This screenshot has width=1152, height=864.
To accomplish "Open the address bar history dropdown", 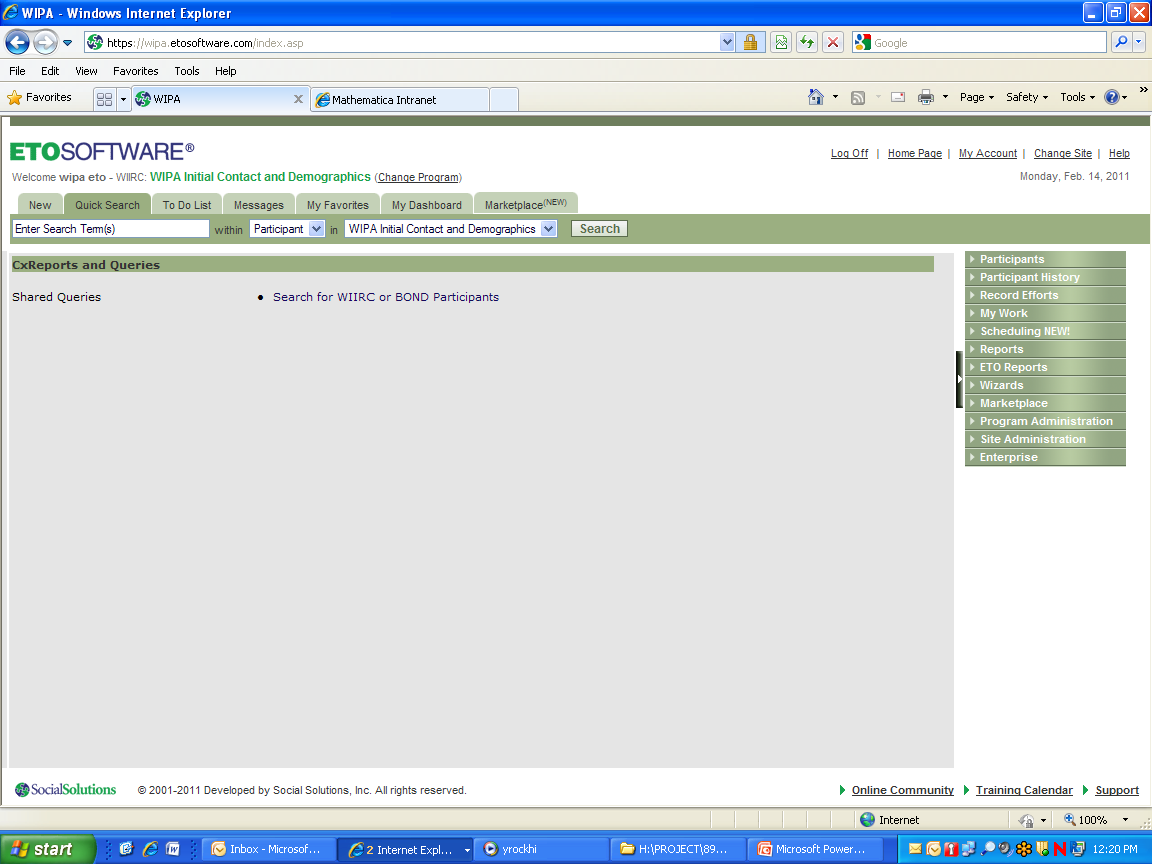I will 727,43.
